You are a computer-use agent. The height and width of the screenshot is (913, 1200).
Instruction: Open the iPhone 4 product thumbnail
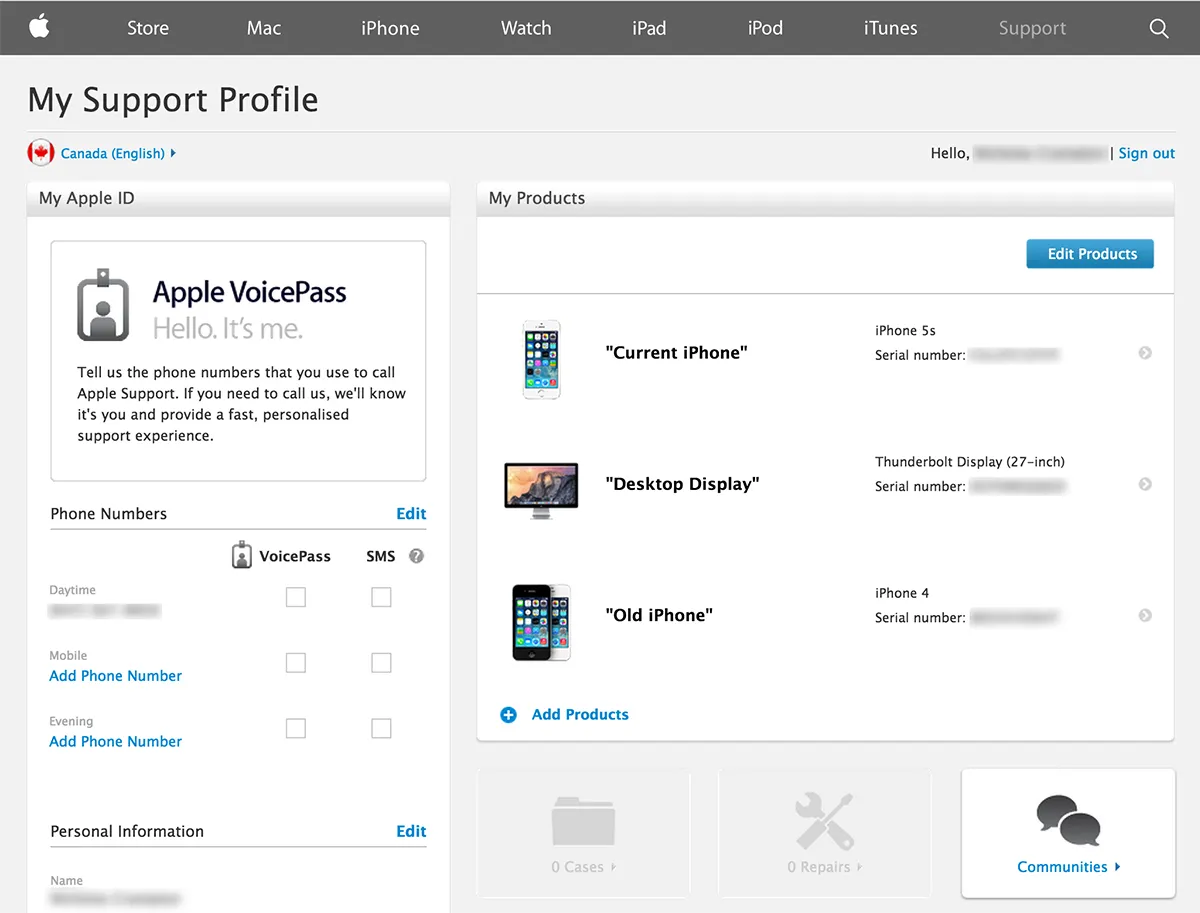542,622
